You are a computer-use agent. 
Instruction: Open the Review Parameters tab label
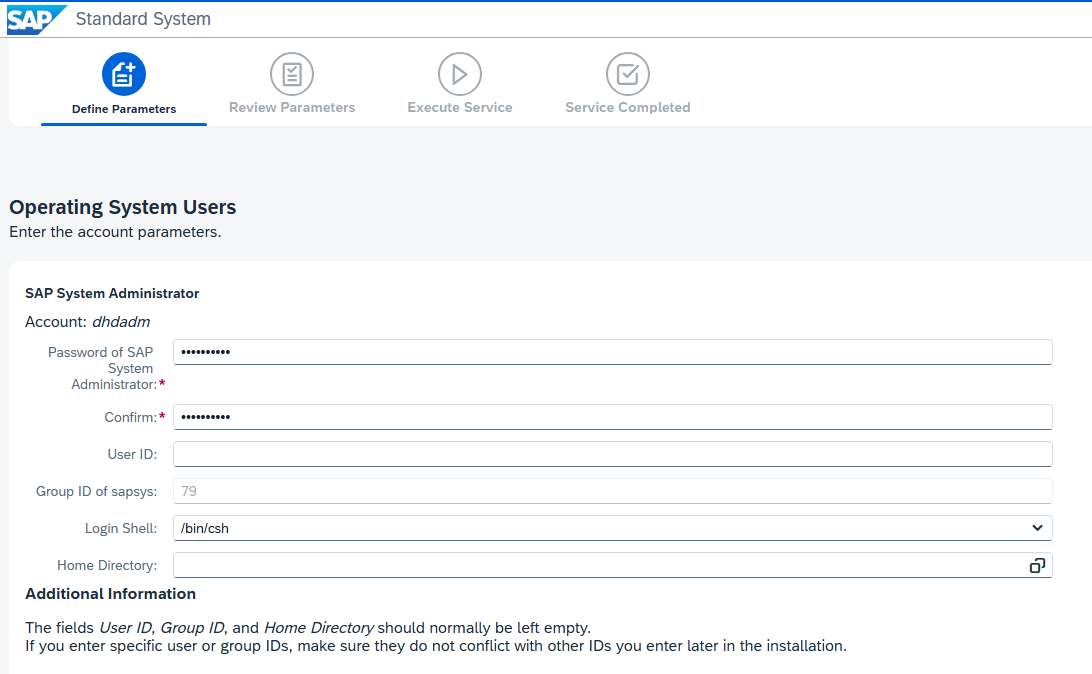tap(292, 107)
